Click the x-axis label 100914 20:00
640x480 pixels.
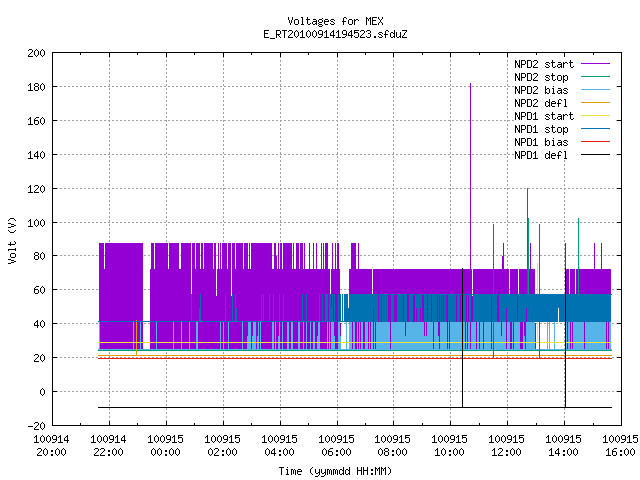click(51, 446)
